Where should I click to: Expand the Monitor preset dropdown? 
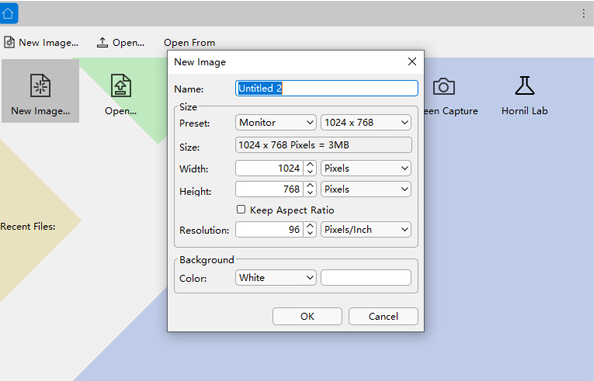(276, 122)
